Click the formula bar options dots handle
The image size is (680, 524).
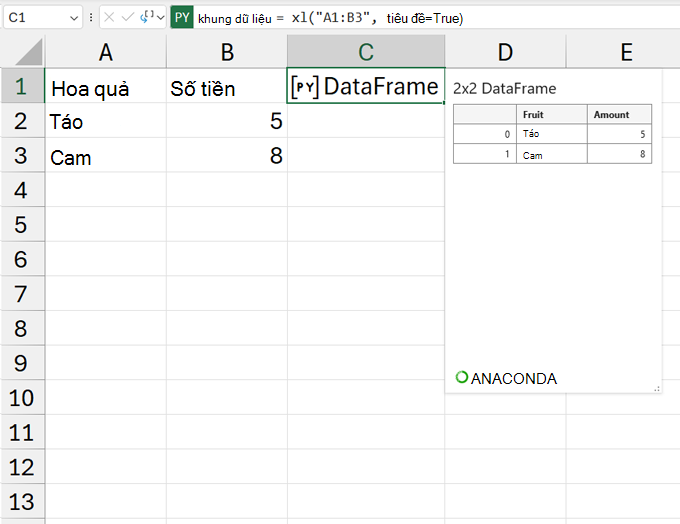91,18
